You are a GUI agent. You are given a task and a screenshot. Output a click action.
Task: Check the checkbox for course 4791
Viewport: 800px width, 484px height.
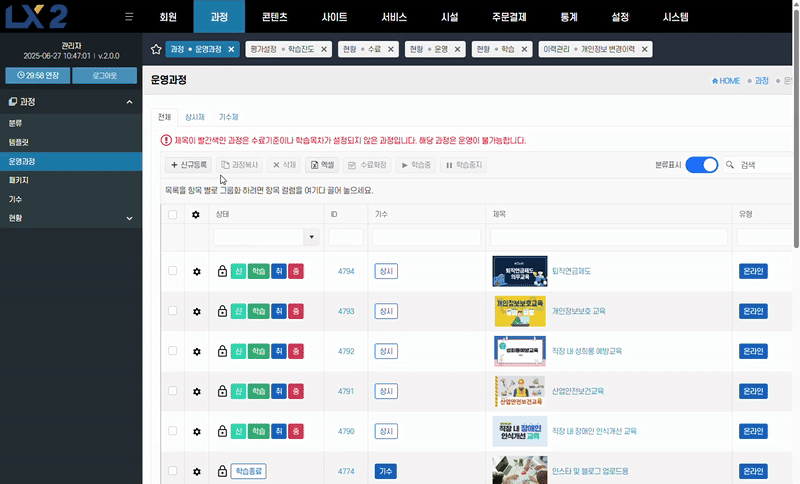tap(172, 391)
